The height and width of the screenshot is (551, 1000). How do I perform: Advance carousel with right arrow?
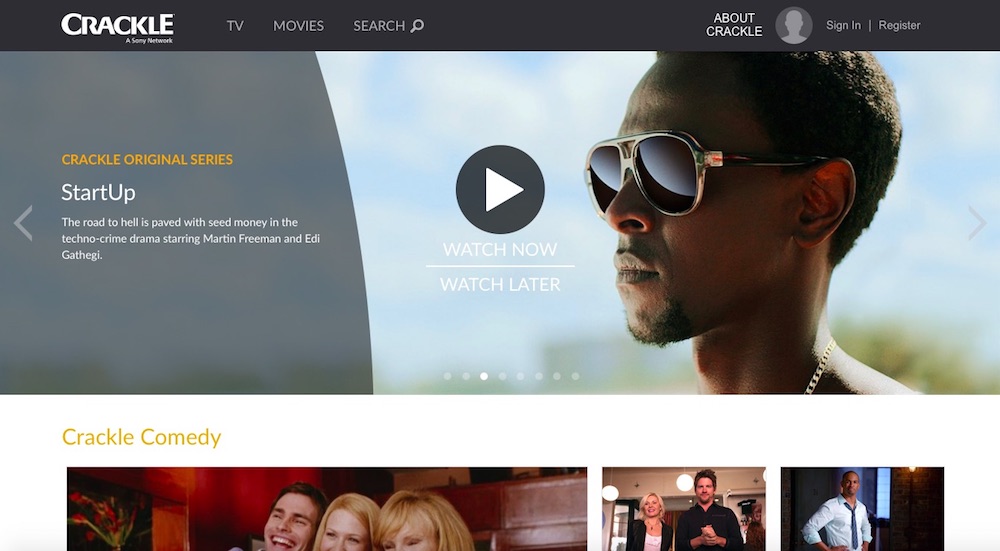977,223
